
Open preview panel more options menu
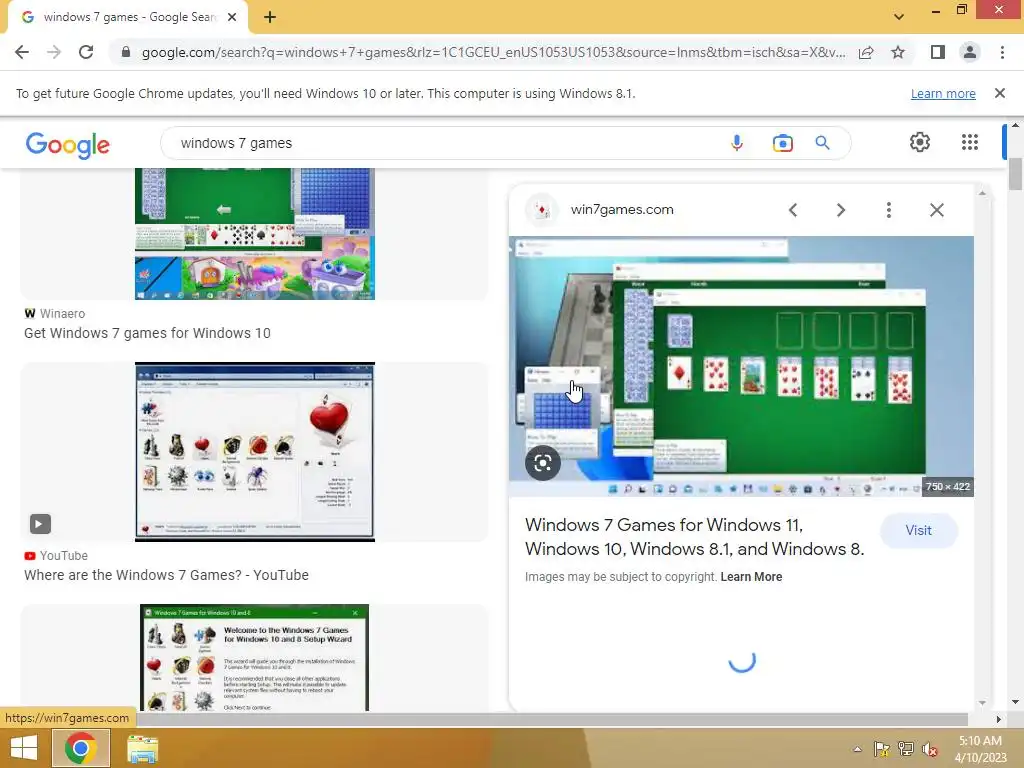[x=888, y=210]
